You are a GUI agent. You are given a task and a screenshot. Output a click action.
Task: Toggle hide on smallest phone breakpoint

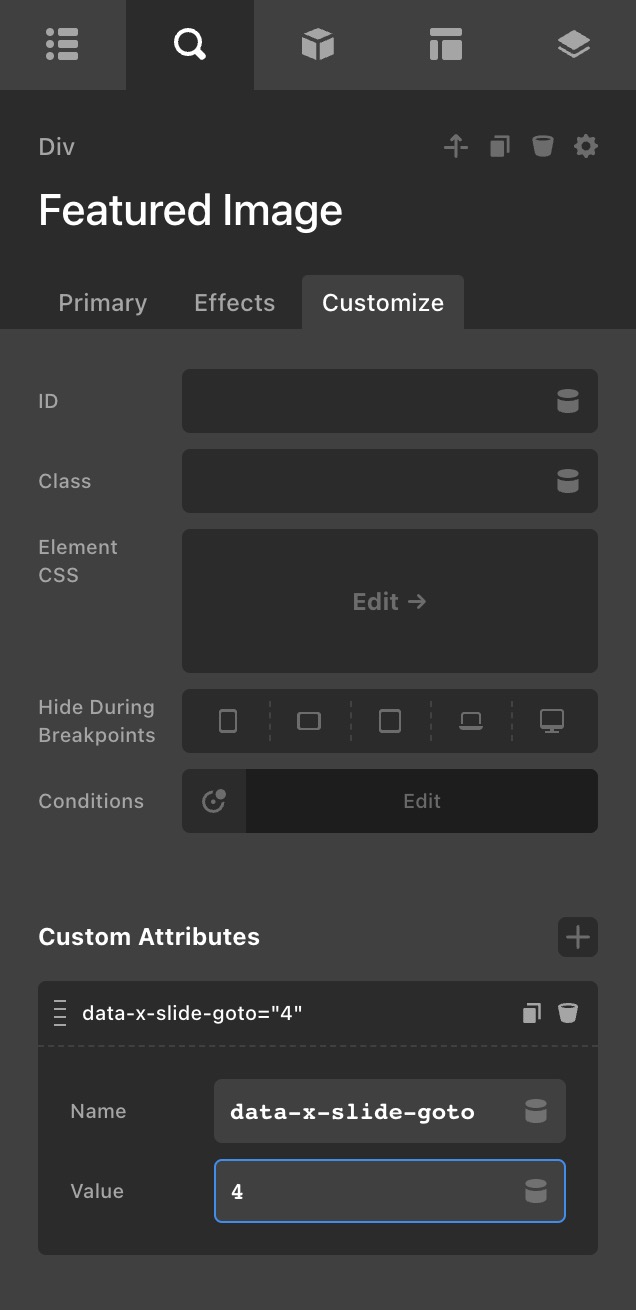click(228, 721)
